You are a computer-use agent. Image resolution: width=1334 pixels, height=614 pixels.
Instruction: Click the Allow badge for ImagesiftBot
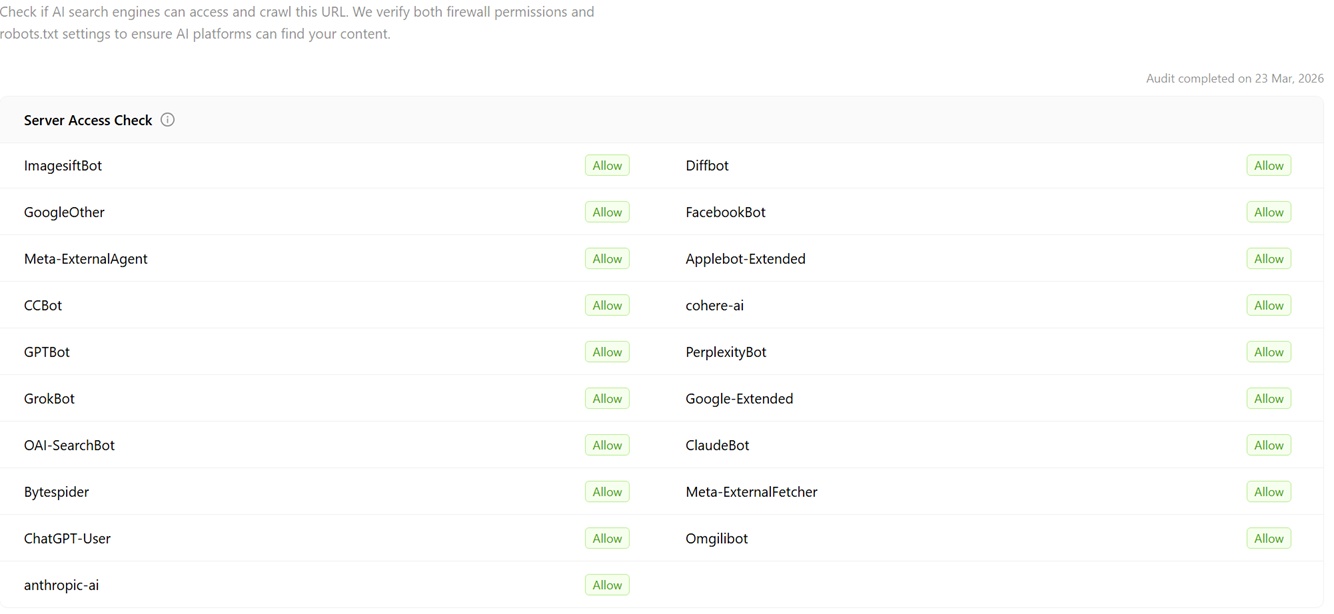(607, 166)
